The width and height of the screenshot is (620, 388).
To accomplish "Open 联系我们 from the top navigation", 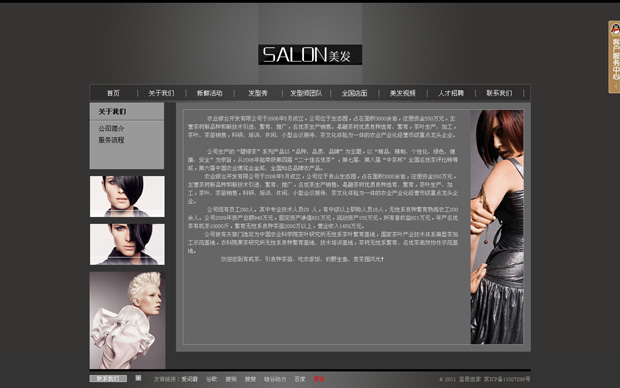I will (499, 93).
